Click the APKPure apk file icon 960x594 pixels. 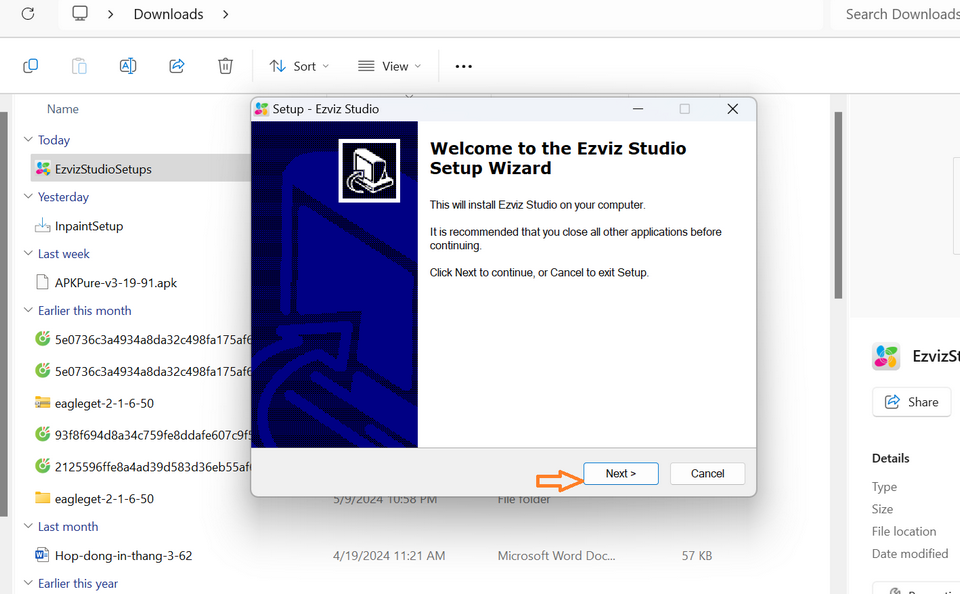[x=42, y=282]
